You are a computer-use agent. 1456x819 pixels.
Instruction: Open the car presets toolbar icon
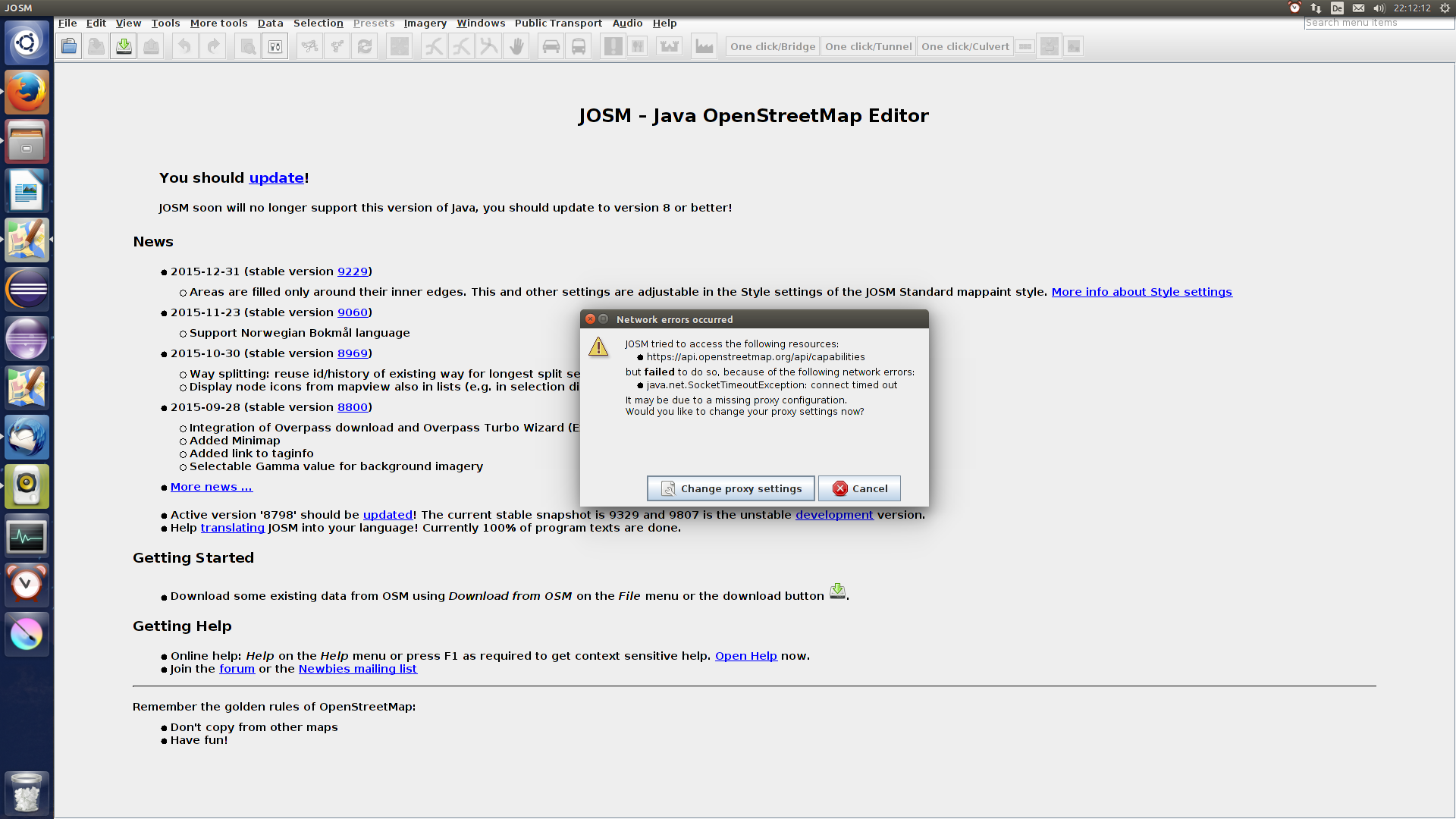551,46
